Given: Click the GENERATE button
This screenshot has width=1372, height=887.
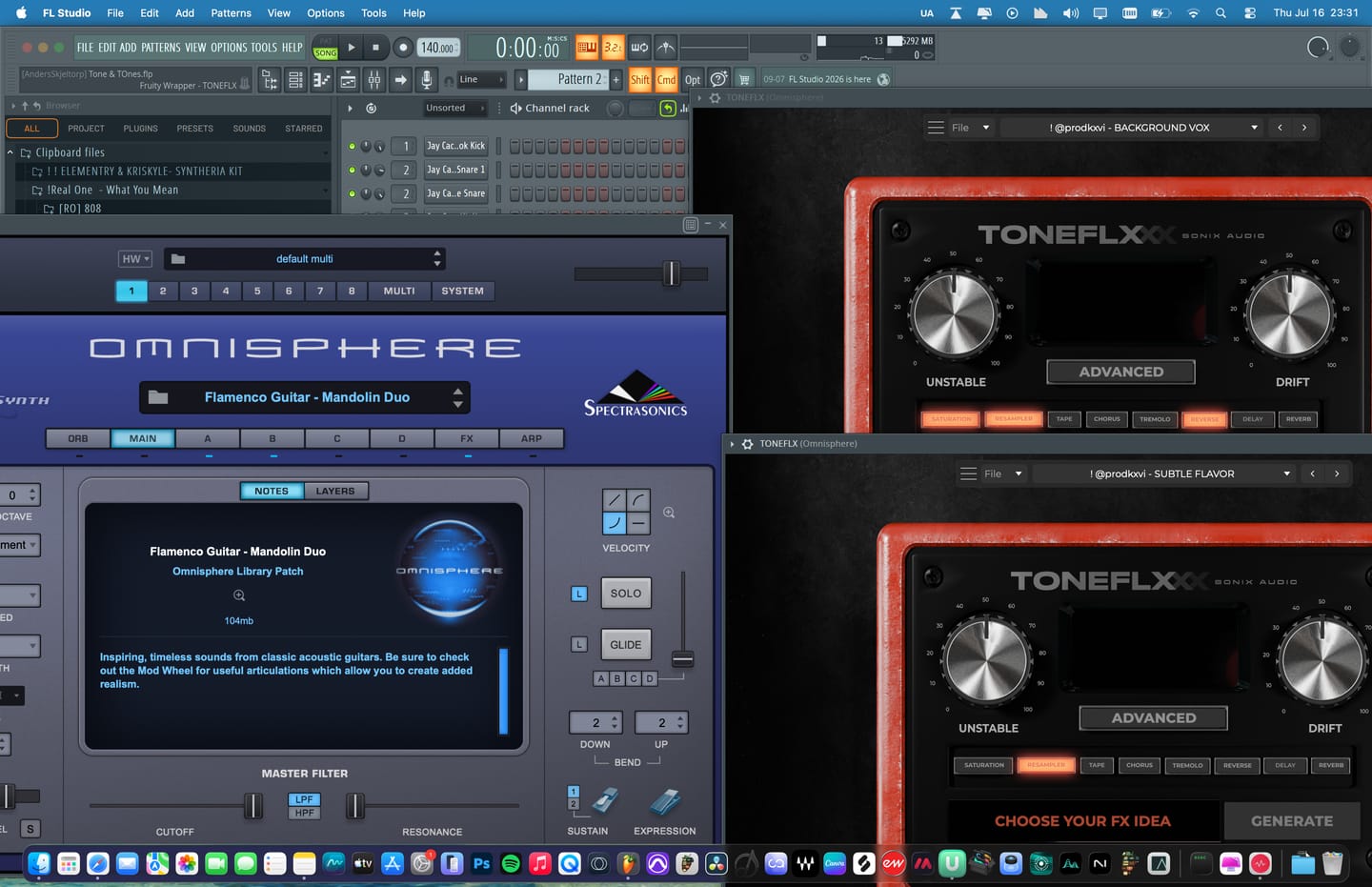Looking at the screenshot, I should tap(1292, 821).
